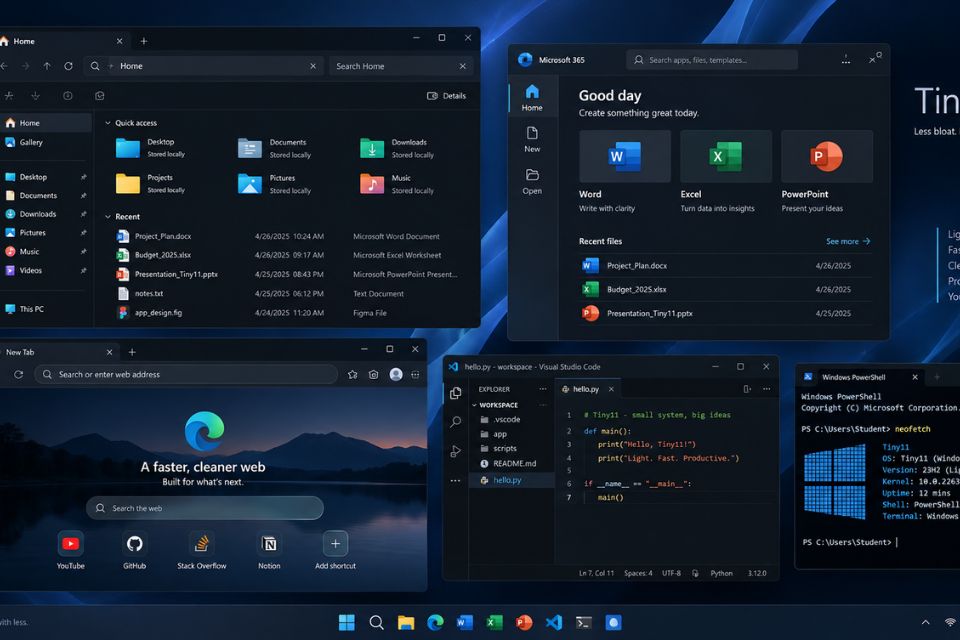The height and width of the screenshot is (640, 960).
Task: Select Windows PowerShell terminal tab
Action: 860,377
